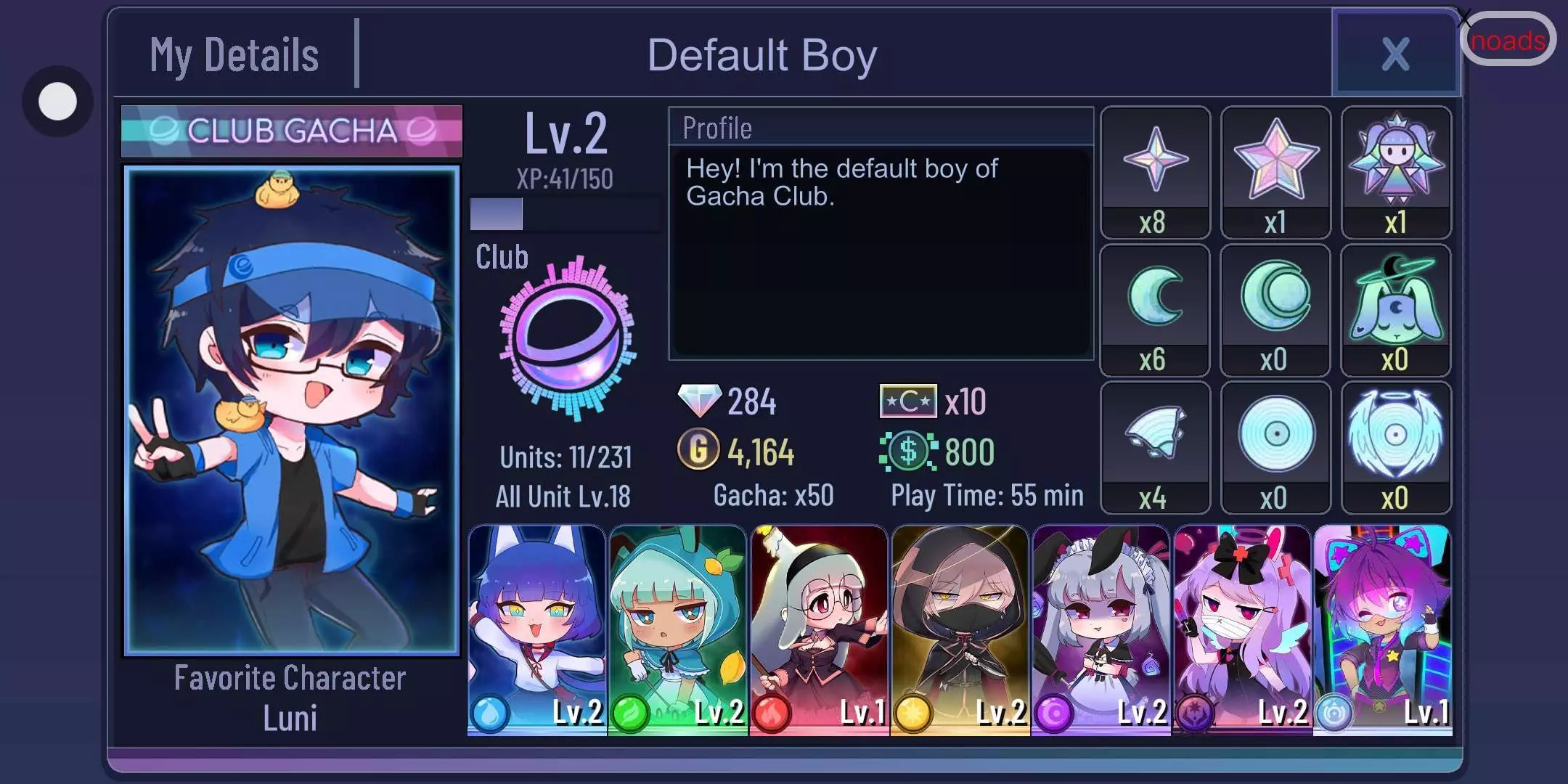Select the rainbow five-point star item
1568x784 pixels.
click(1275, 172)
